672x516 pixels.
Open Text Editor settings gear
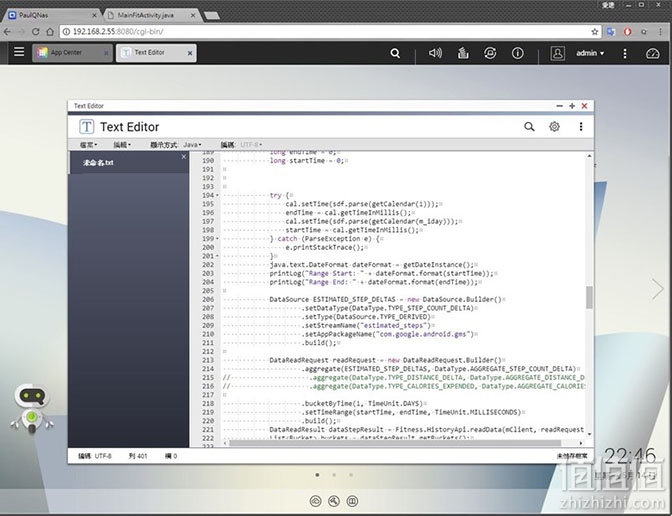(555, 126)
